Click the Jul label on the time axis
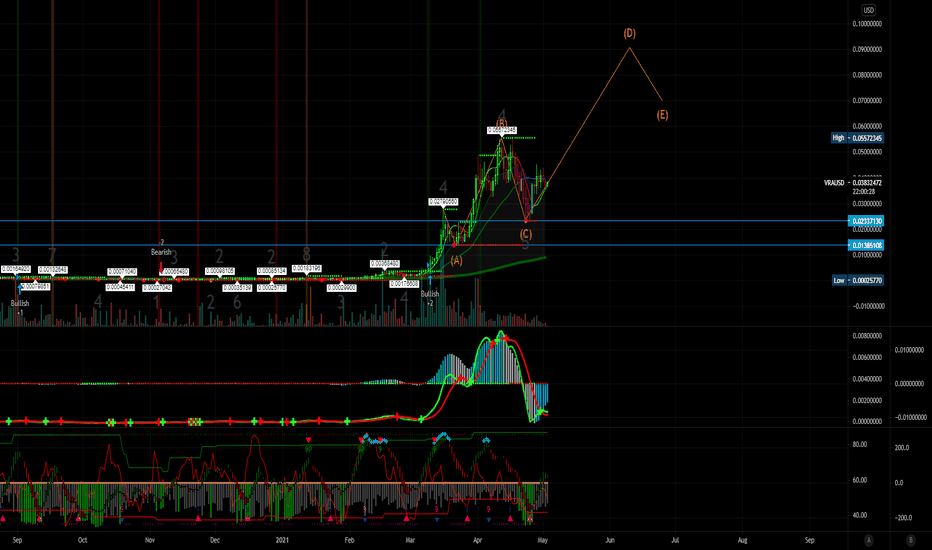The height and width of the screenshot is (550, 932). pos(675,540)
